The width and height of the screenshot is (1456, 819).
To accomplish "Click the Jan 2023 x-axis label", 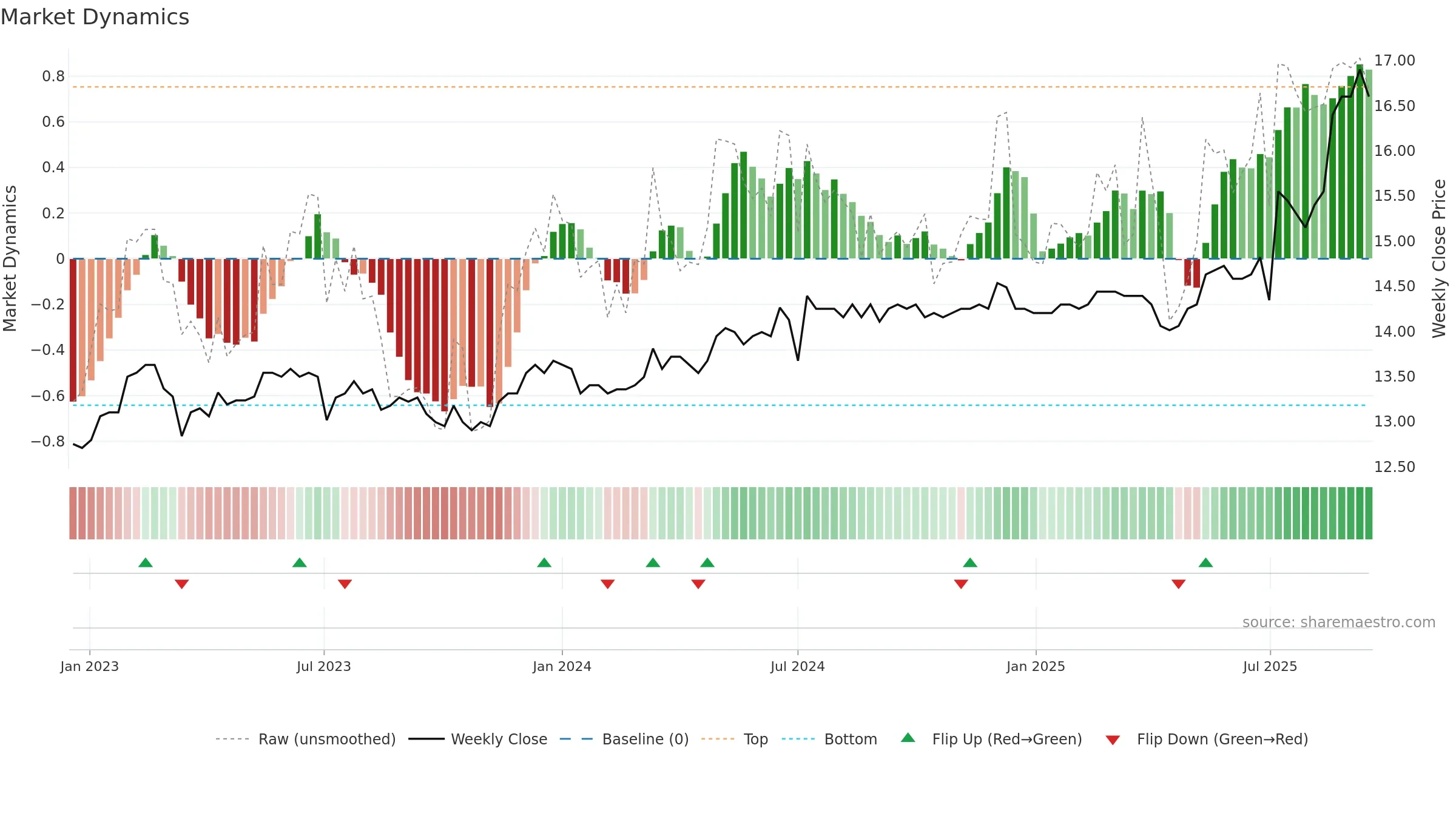I will [90, 666].
